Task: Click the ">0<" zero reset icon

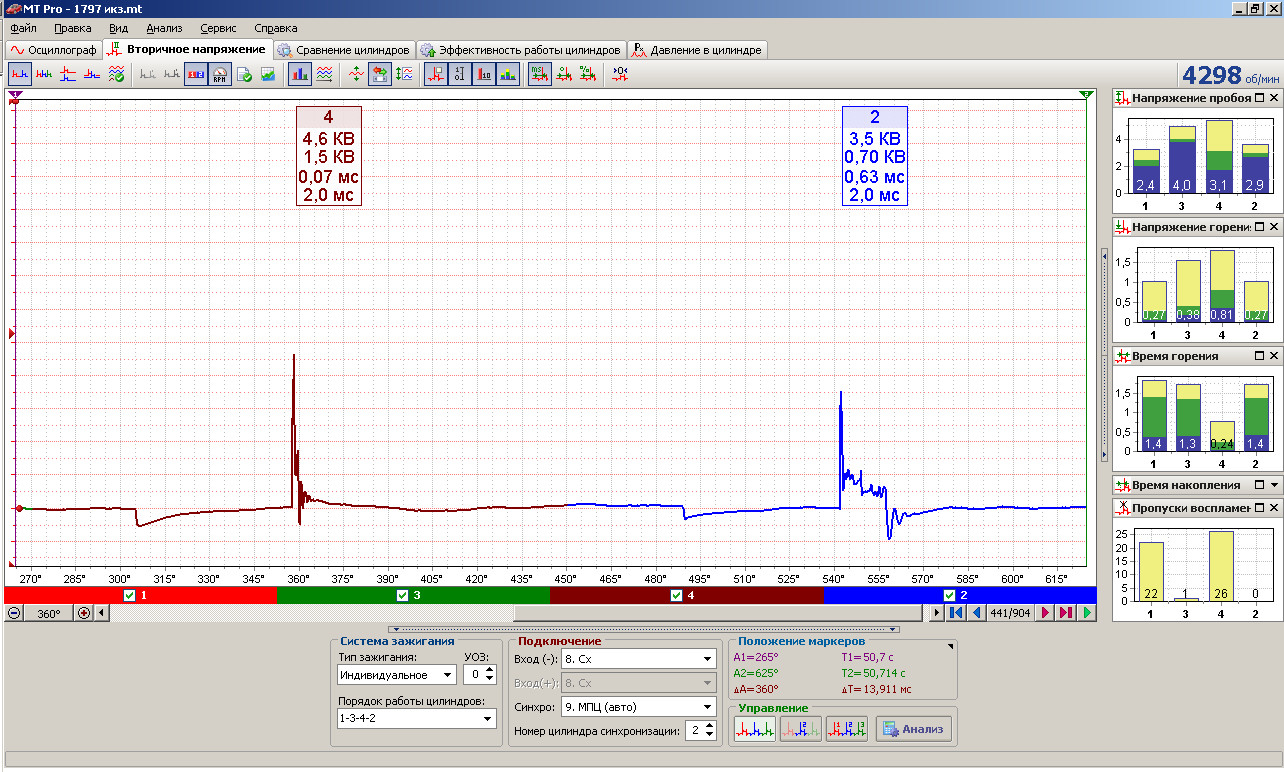Action: tap(620, 73)
